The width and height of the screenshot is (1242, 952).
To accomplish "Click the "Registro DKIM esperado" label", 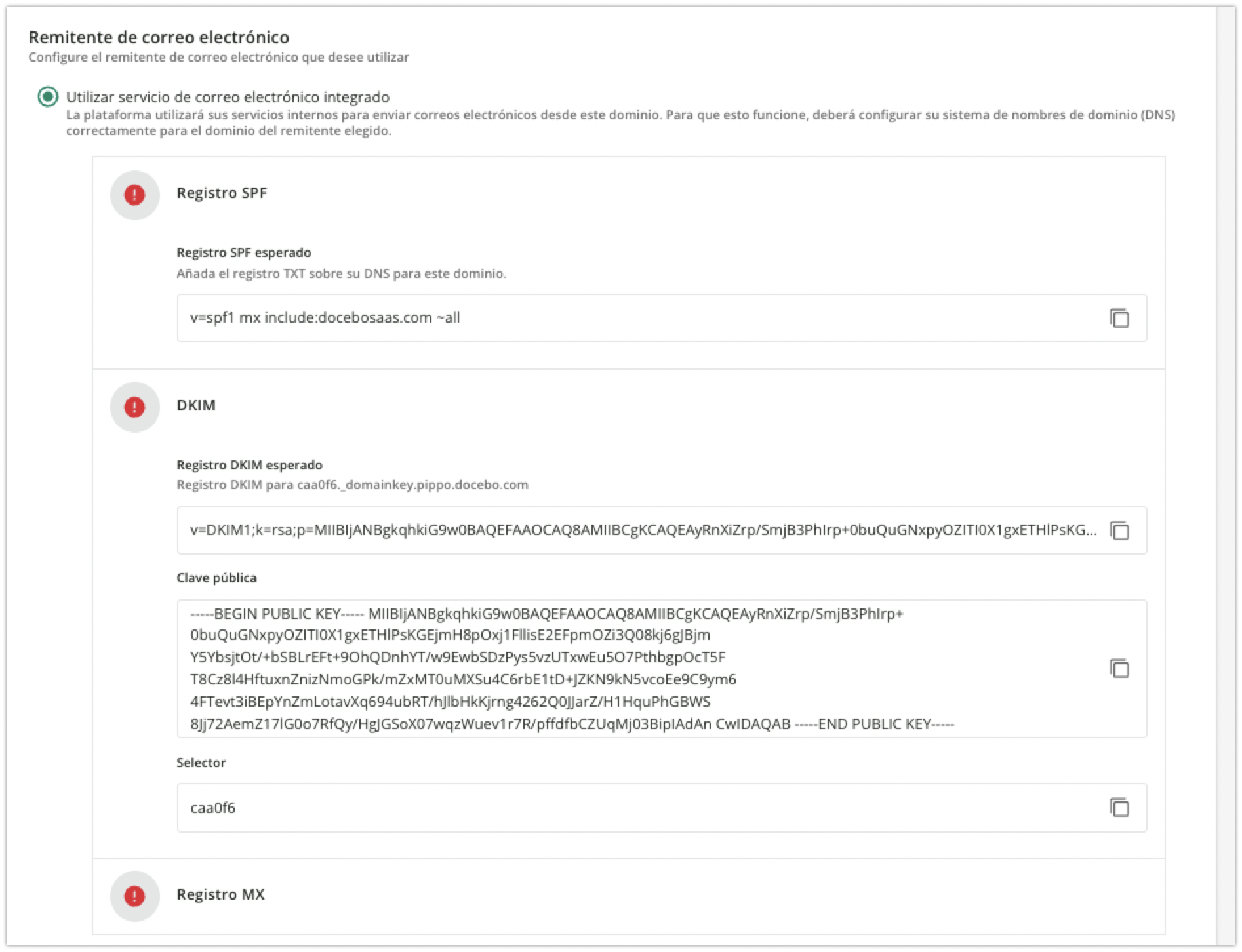I will [249, 465].
